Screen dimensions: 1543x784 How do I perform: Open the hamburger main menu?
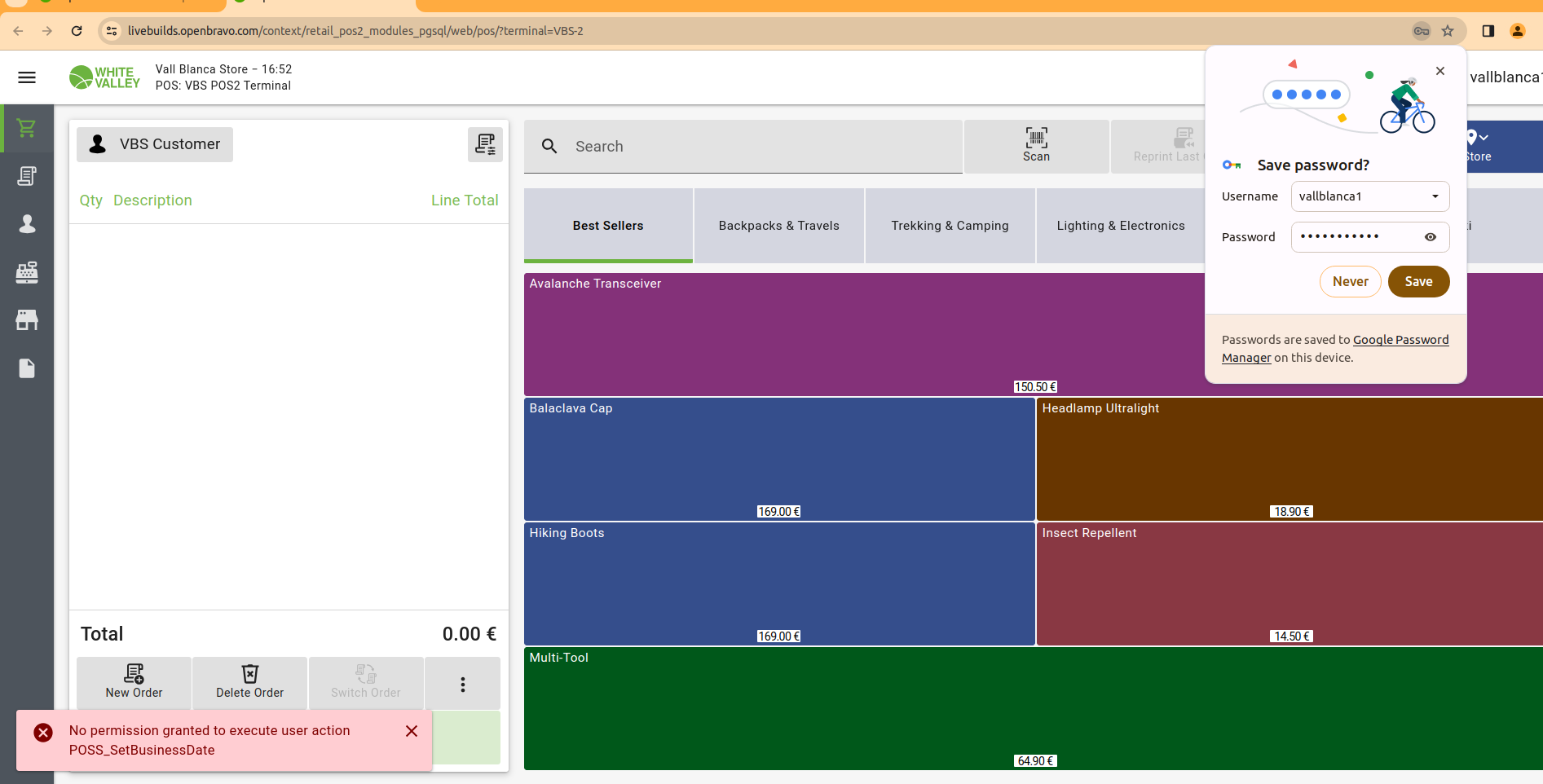click(27, 77)
